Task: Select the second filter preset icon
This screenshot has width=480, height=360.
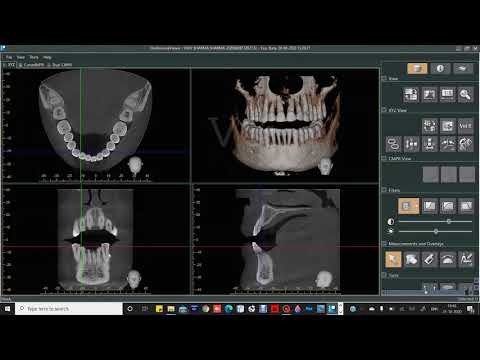Action: [x=429, y=206]
